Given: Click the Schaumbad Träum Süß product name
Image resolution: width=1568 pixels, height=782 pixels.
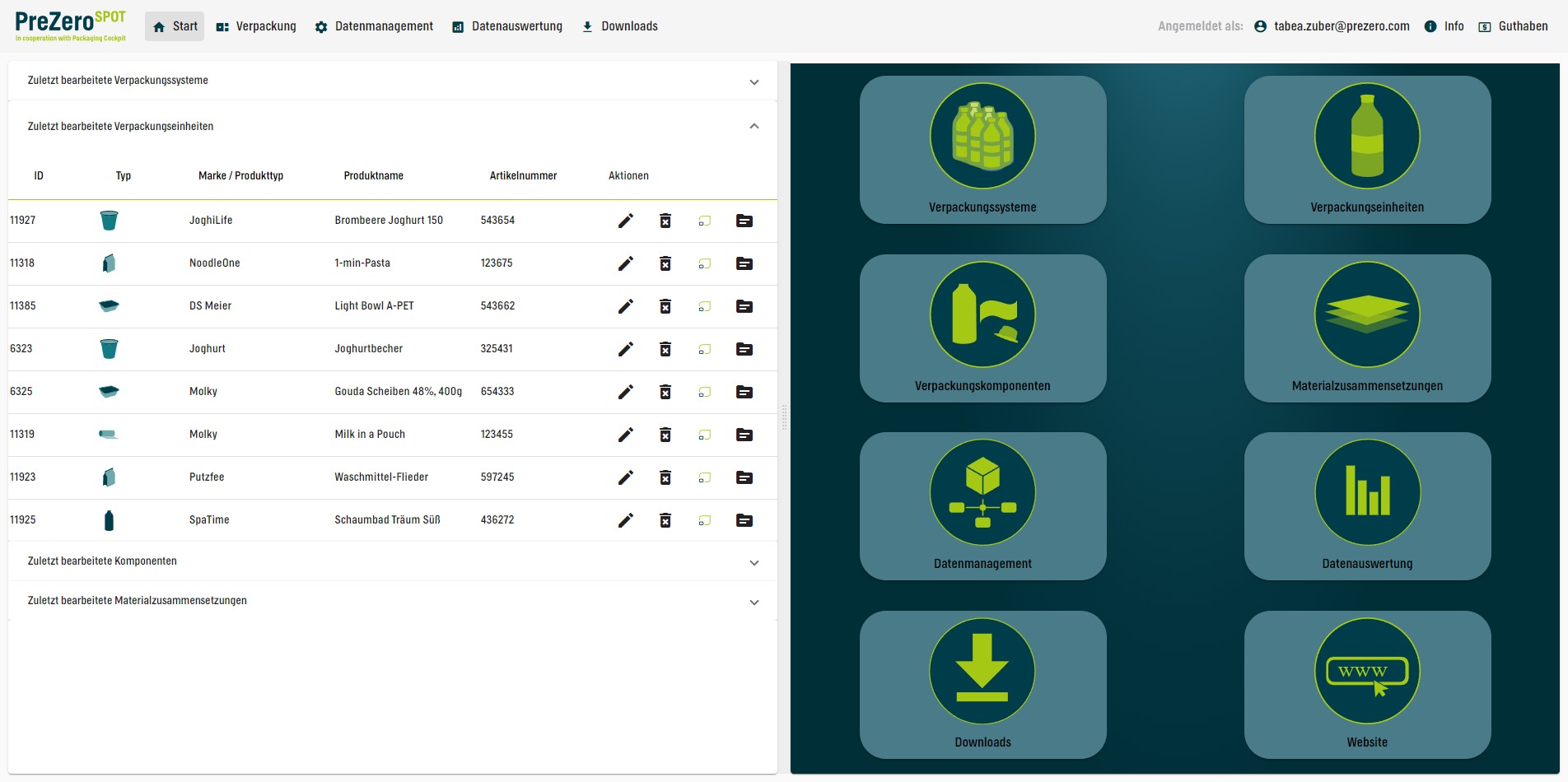Looking at the screenshot, I should coord(387,520).
